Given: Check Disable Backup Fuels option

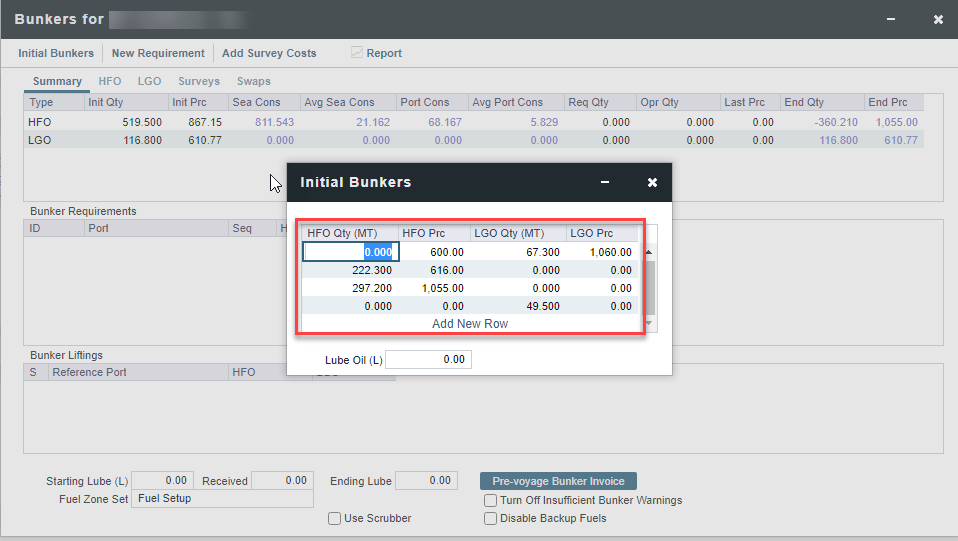Looking at the screenshot, I should (x=490, y=518).
